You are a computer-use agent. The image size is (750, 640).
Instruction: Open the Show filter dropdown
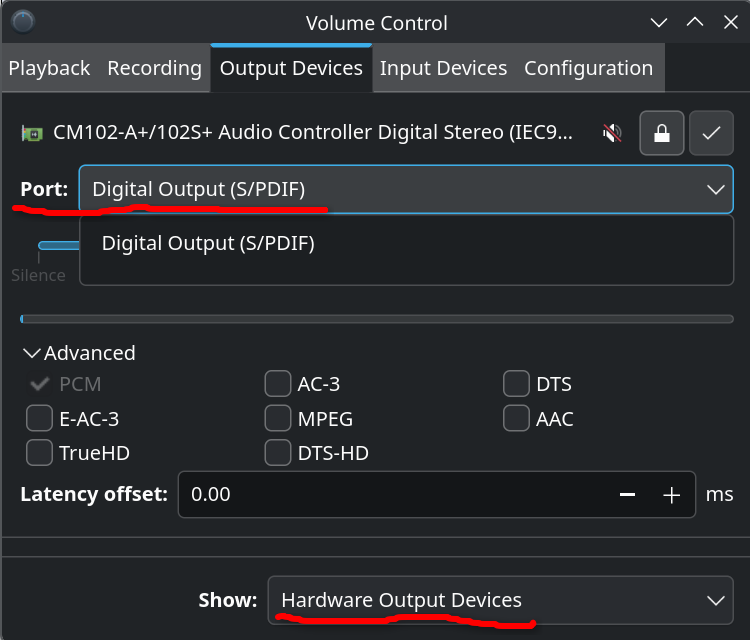(x=500, y=600)
